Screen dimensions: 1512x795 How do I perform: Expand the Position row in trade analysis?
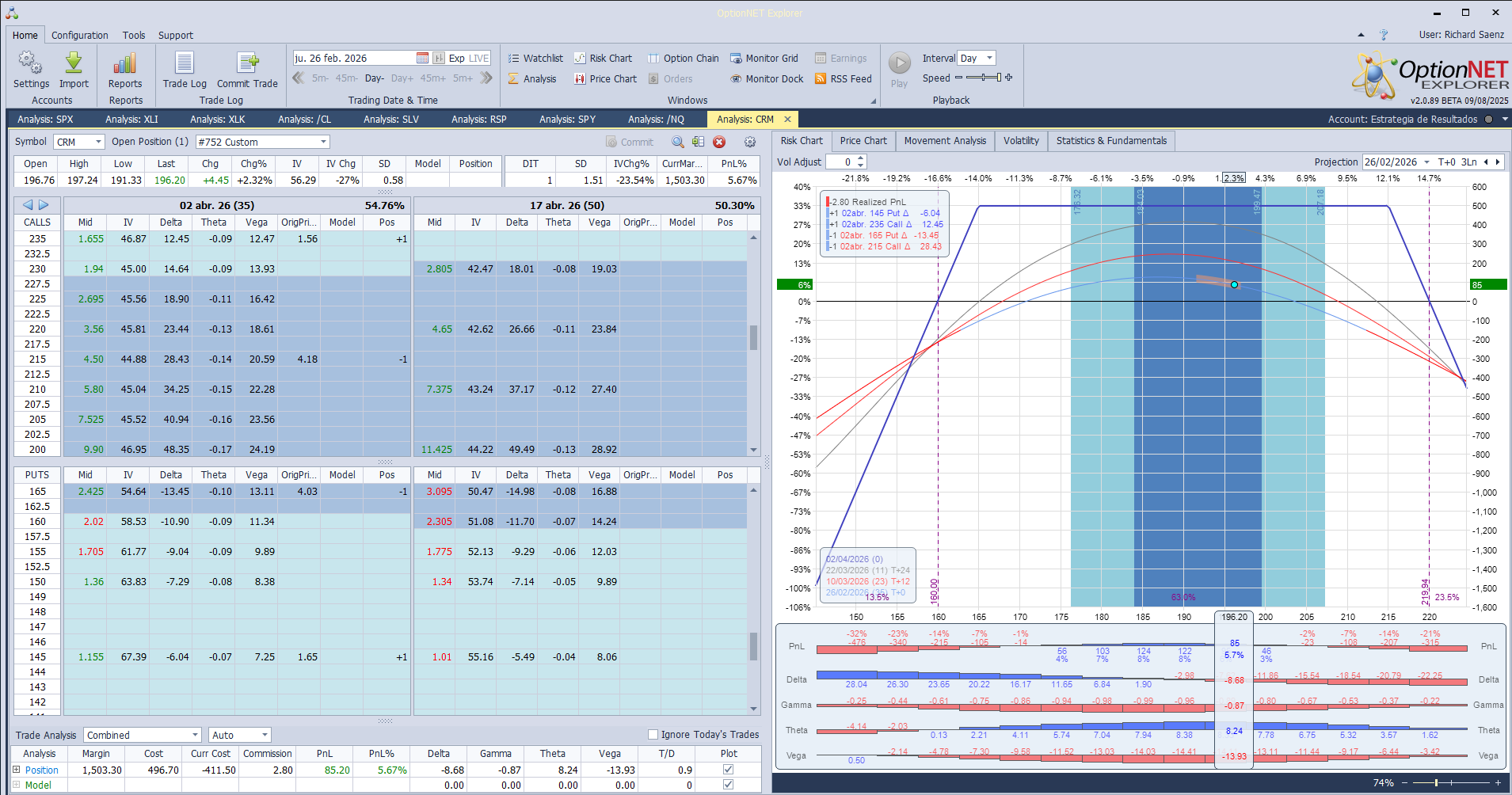(x=17, y=770)
